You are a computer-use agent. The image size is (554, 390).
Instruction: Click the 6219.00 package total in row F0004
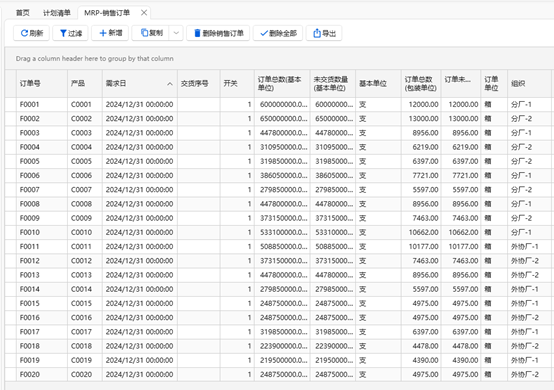(x=421, y=147)
